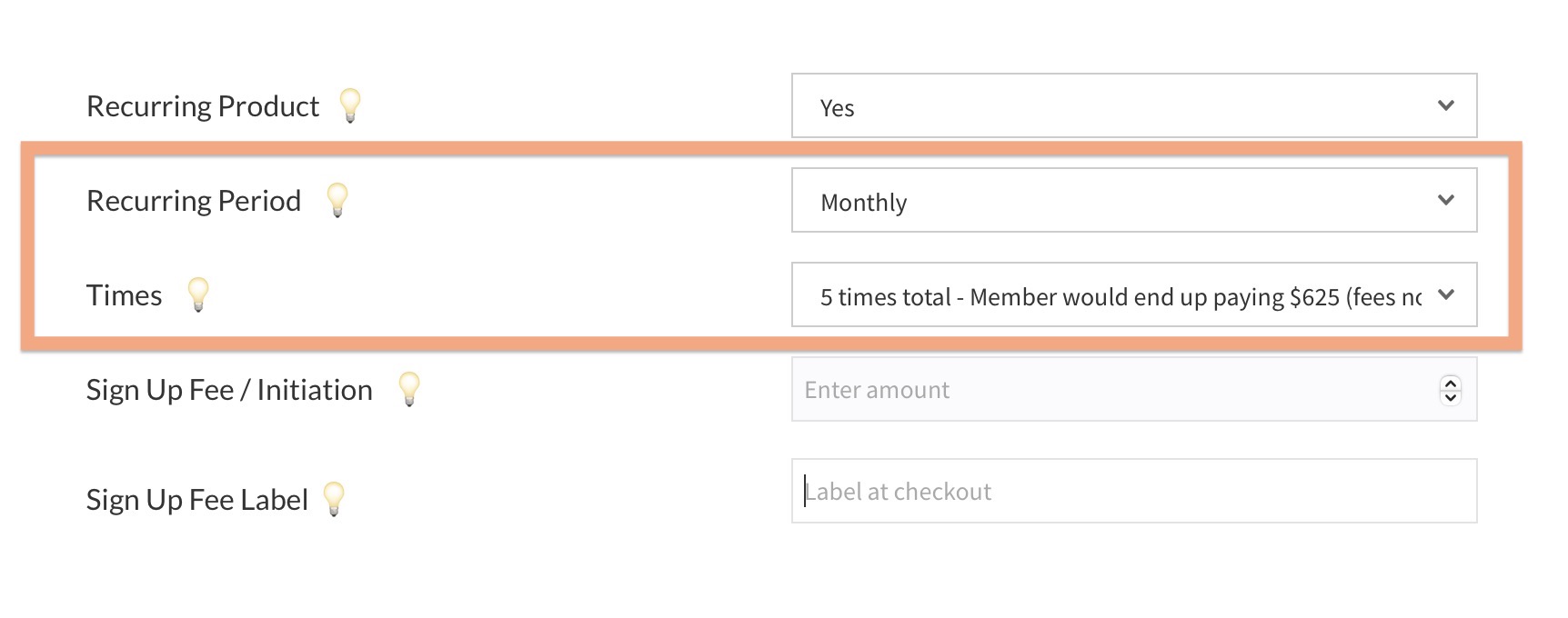The height and width of the screenshot is (618, 1568).
Task: Click the Sign Up Fee / Initiation label
Action: coord(229,390)
